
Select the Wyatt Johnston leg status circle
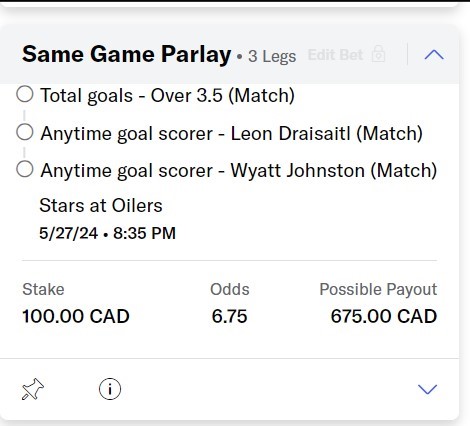(x=25, y=169)
